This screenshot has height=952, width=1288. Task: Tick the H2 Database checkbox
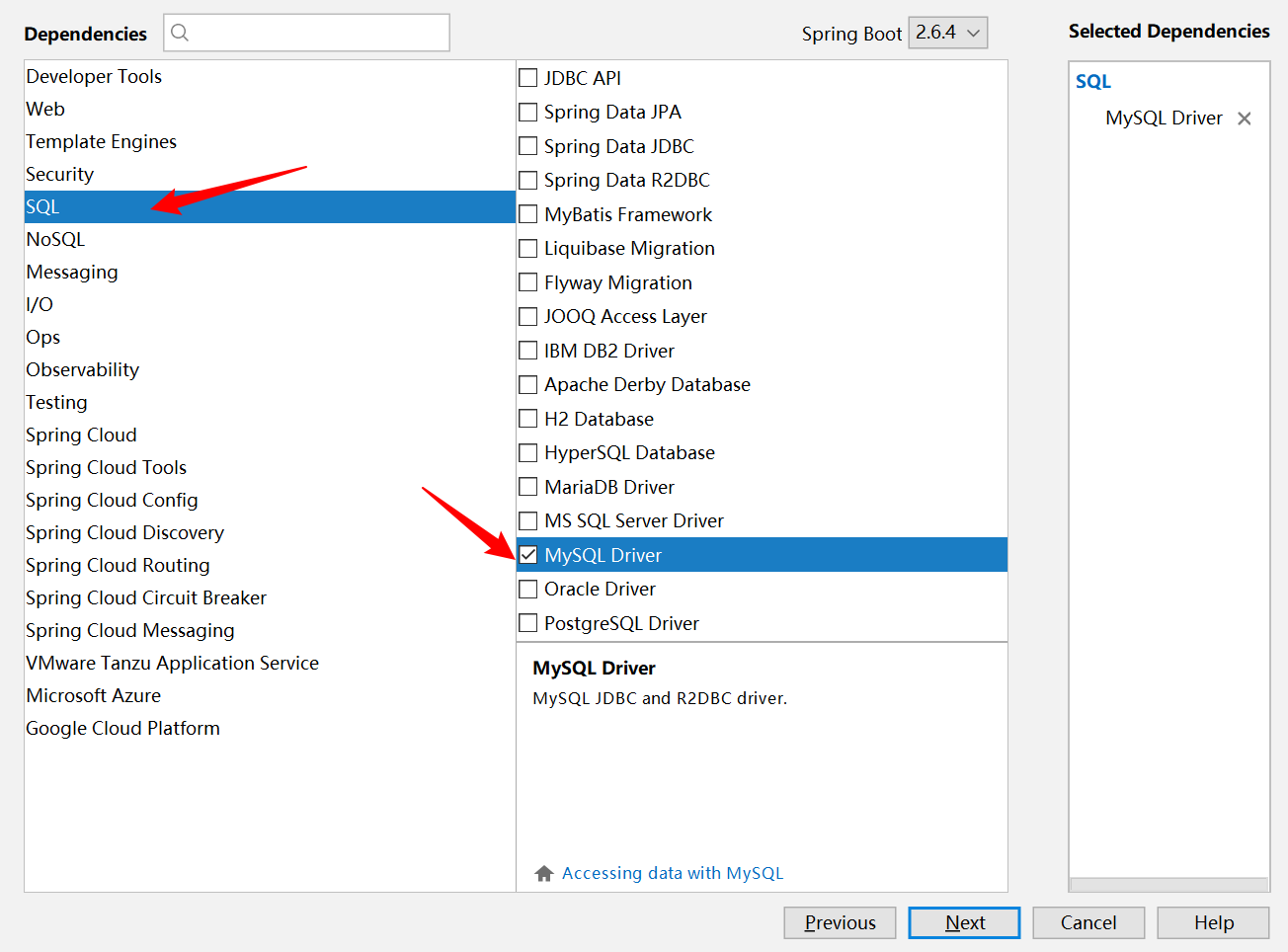(528, 419)
